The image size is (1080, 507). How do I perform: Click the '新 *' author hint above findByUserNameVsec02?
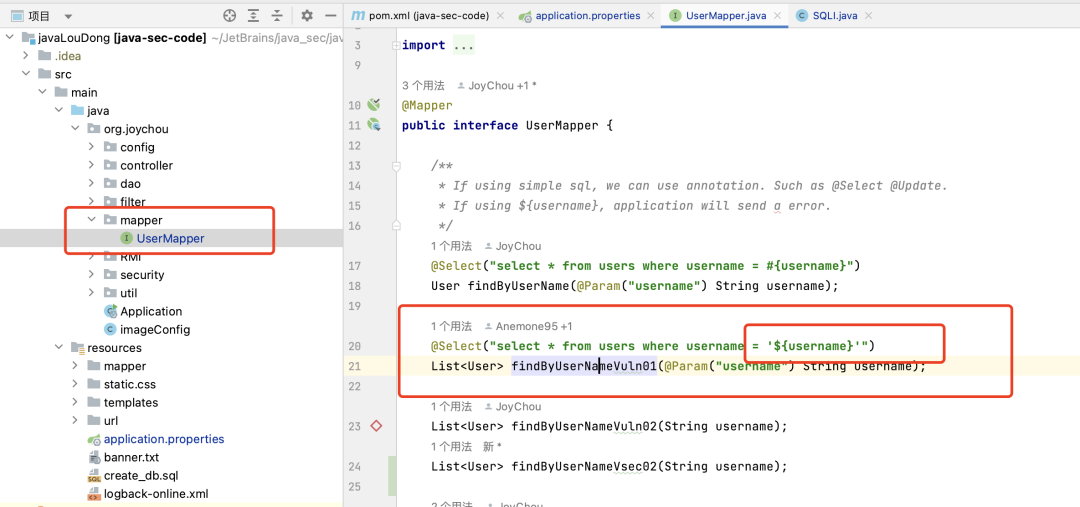492,446
